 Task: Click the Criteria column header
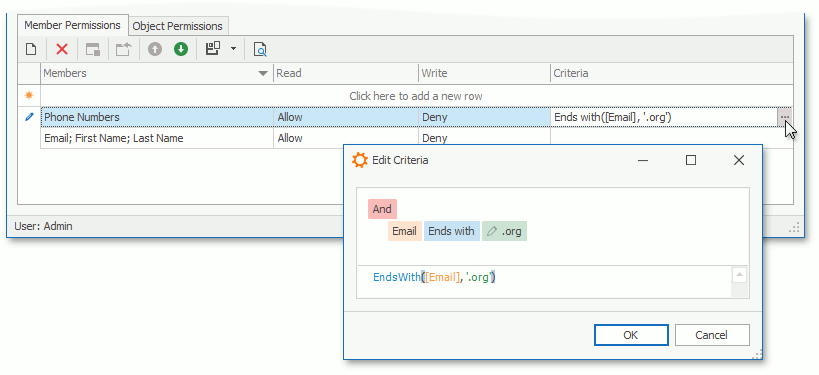(672, 73)
